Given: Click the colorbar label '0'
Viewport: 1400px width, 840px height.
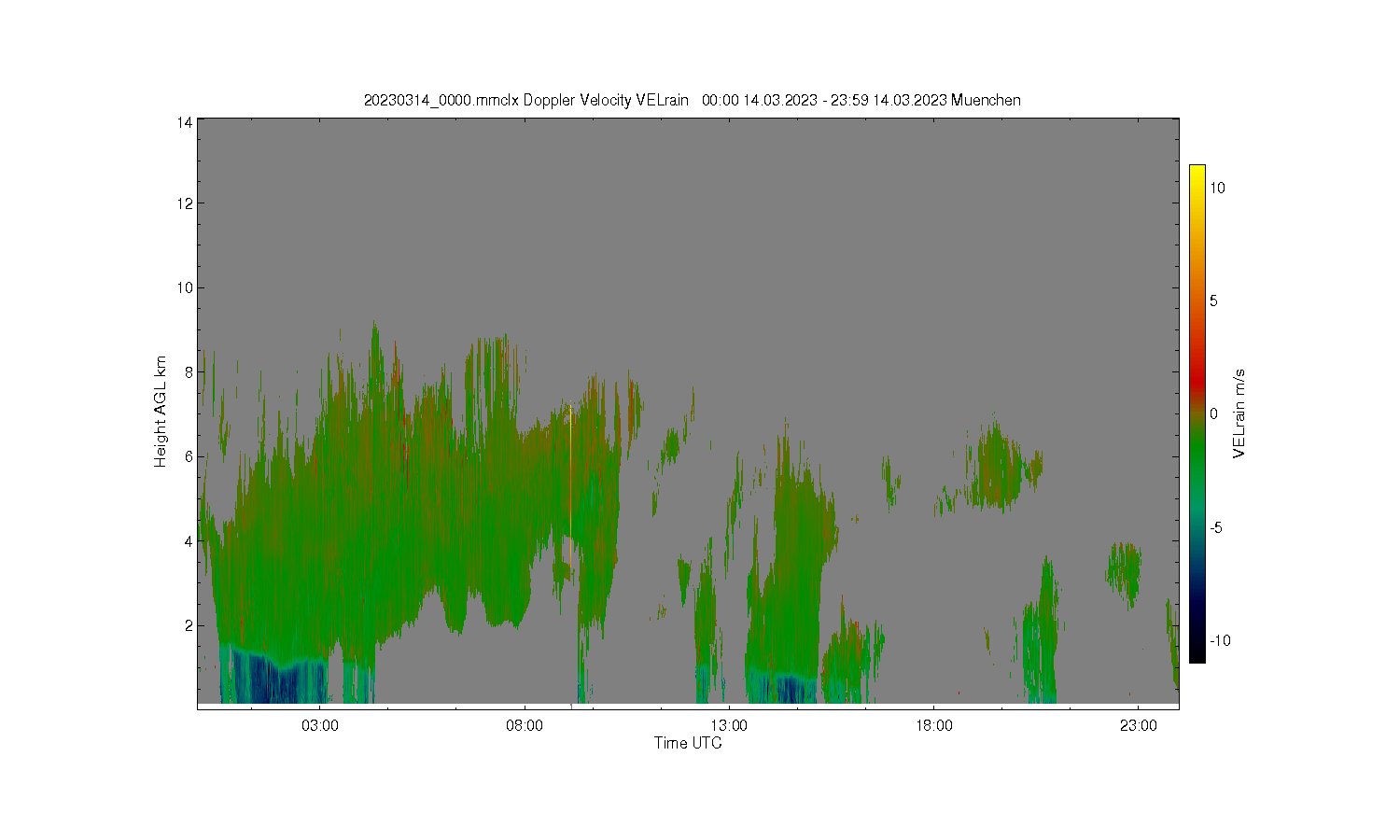Looking at the screenshot, I should 1214,414.
